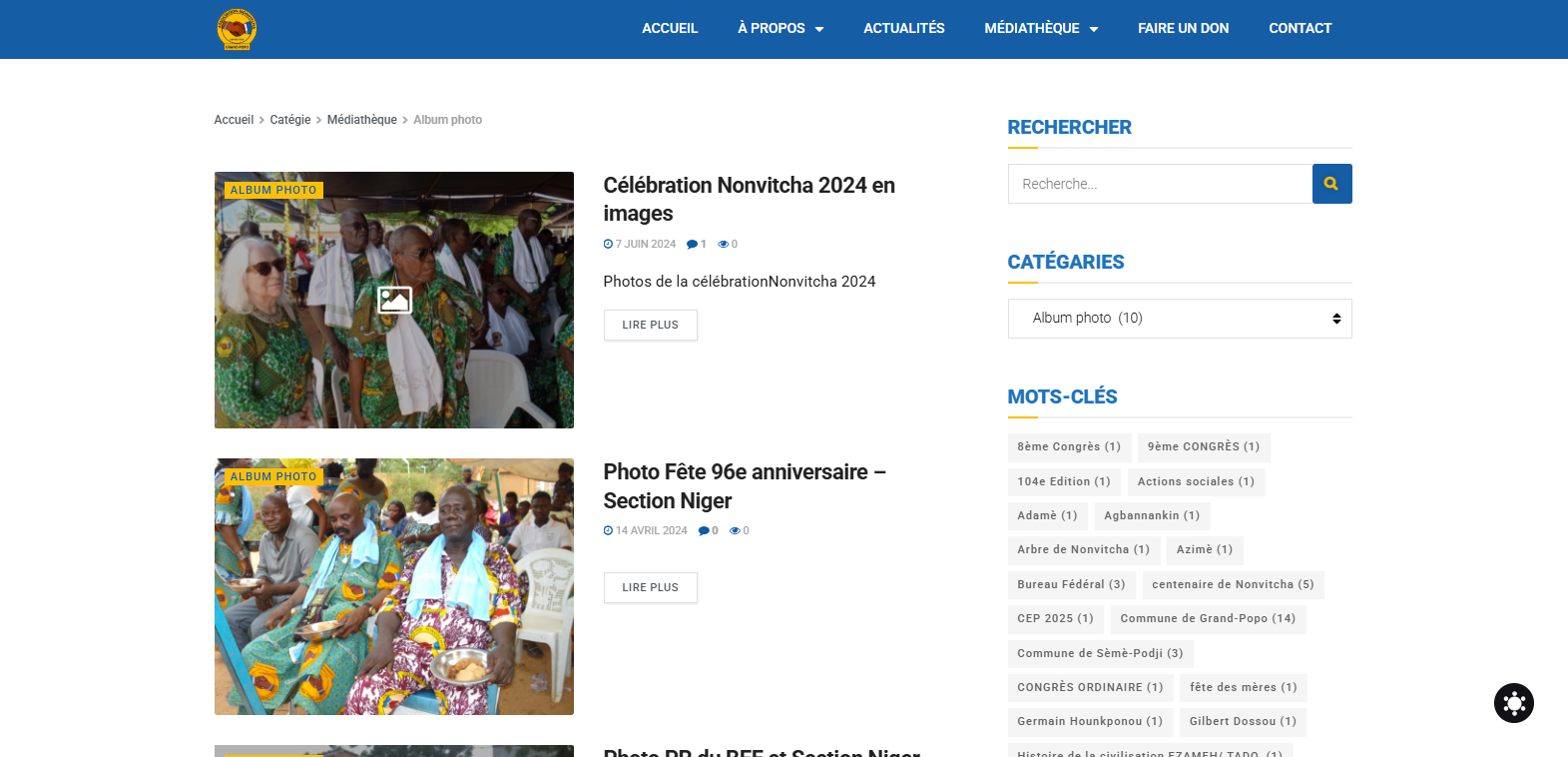
Task: Click Accueil breadcrumb link
Action: 234,120
